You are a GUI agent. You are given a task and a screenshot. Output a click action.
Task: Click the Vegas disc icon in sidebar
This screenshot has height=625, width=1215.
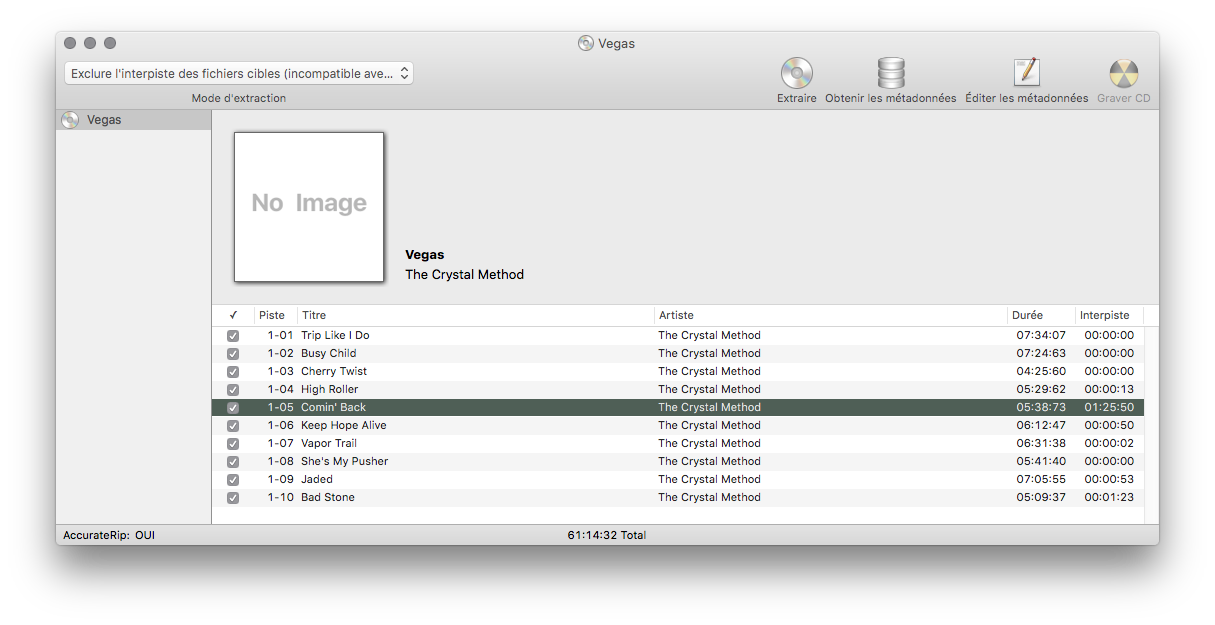click(x=70, y=120)
